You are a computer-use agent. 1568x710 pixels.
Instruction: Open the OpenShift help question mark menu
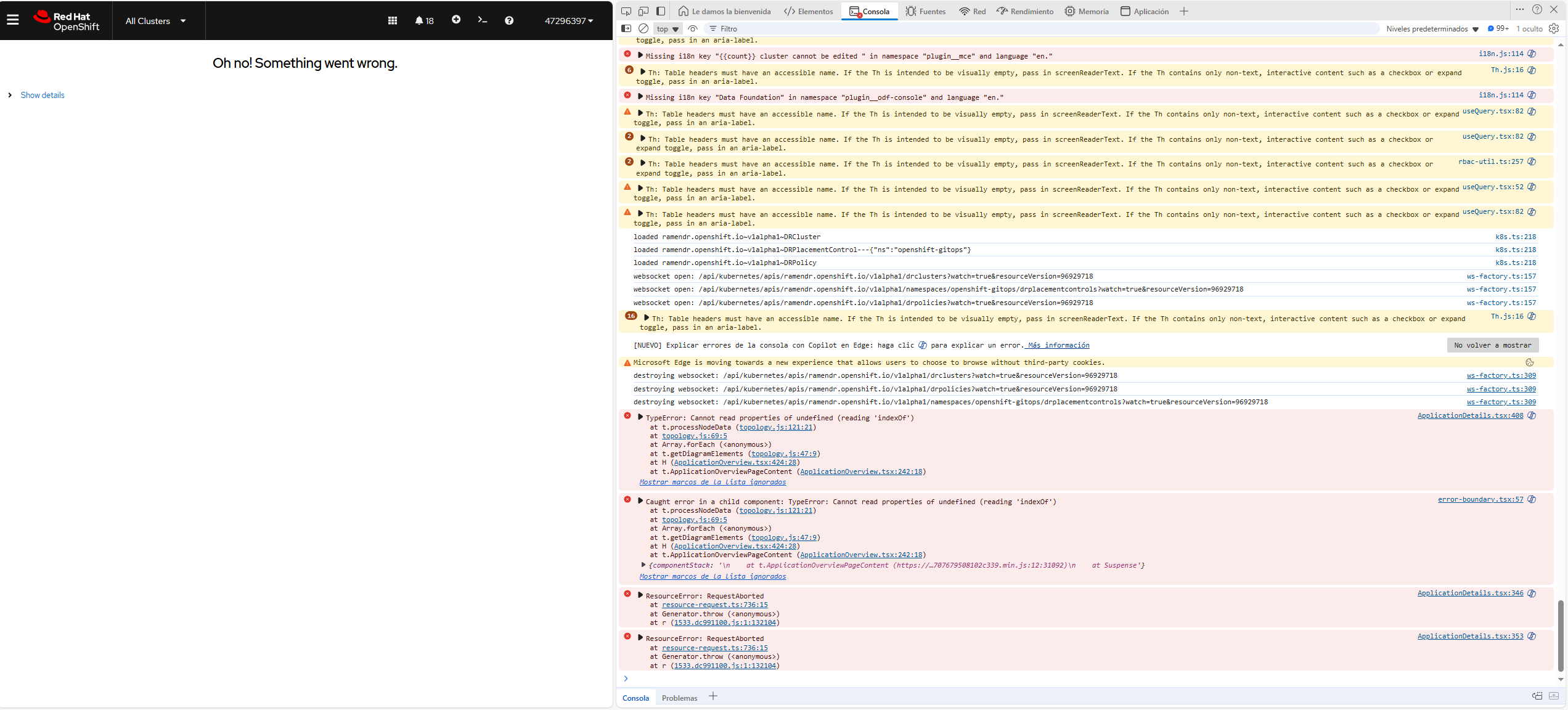click(x=509, y=20)
